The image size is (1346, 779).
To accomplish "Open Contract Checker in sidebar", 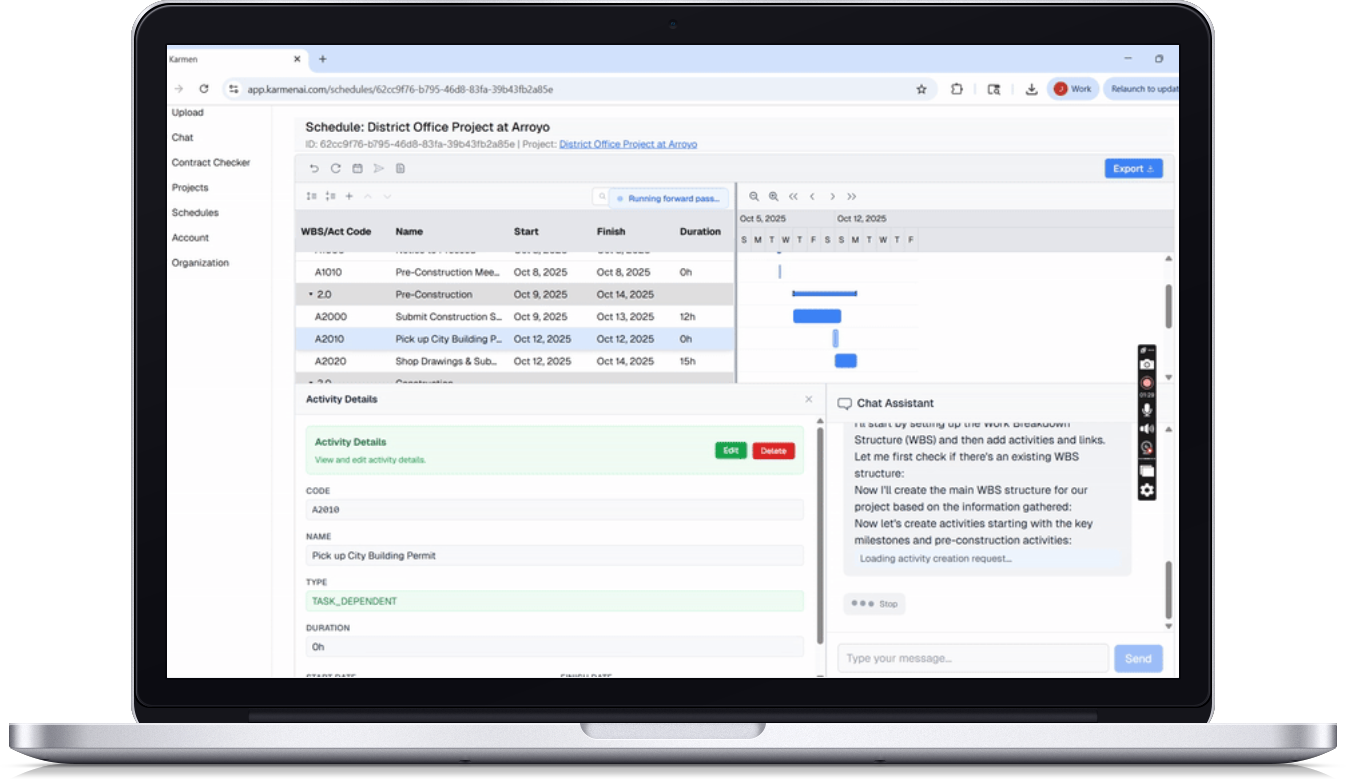I will (x=211, y=163).
